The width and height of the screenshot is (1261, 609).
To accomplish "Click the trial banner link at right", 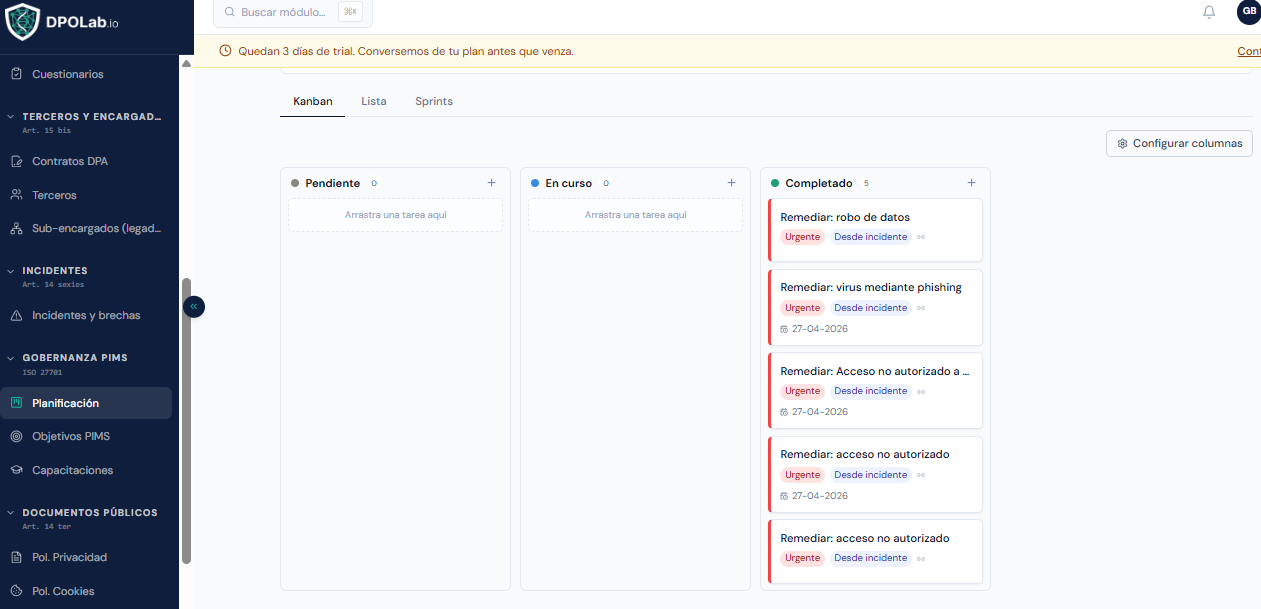I will (1249, 51).
